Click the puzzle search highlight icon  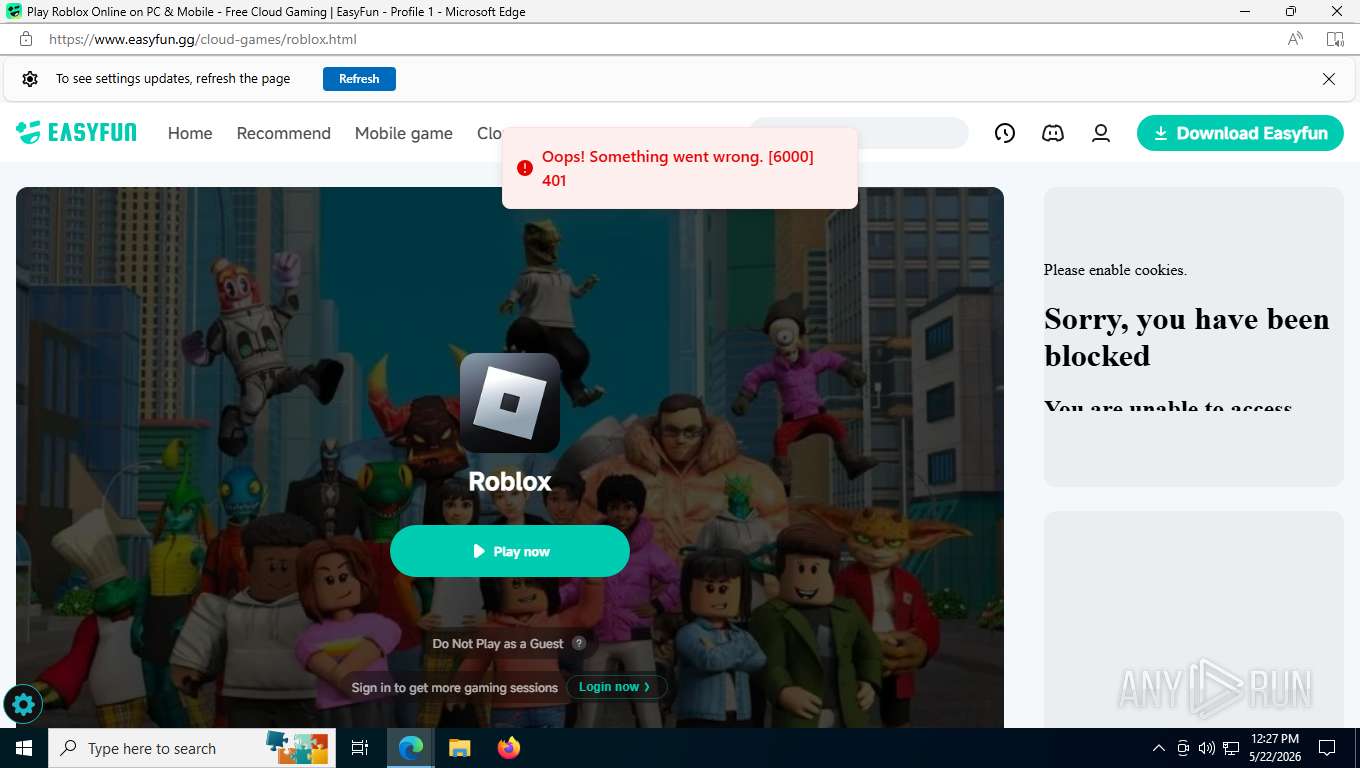[x=297, y=747]
